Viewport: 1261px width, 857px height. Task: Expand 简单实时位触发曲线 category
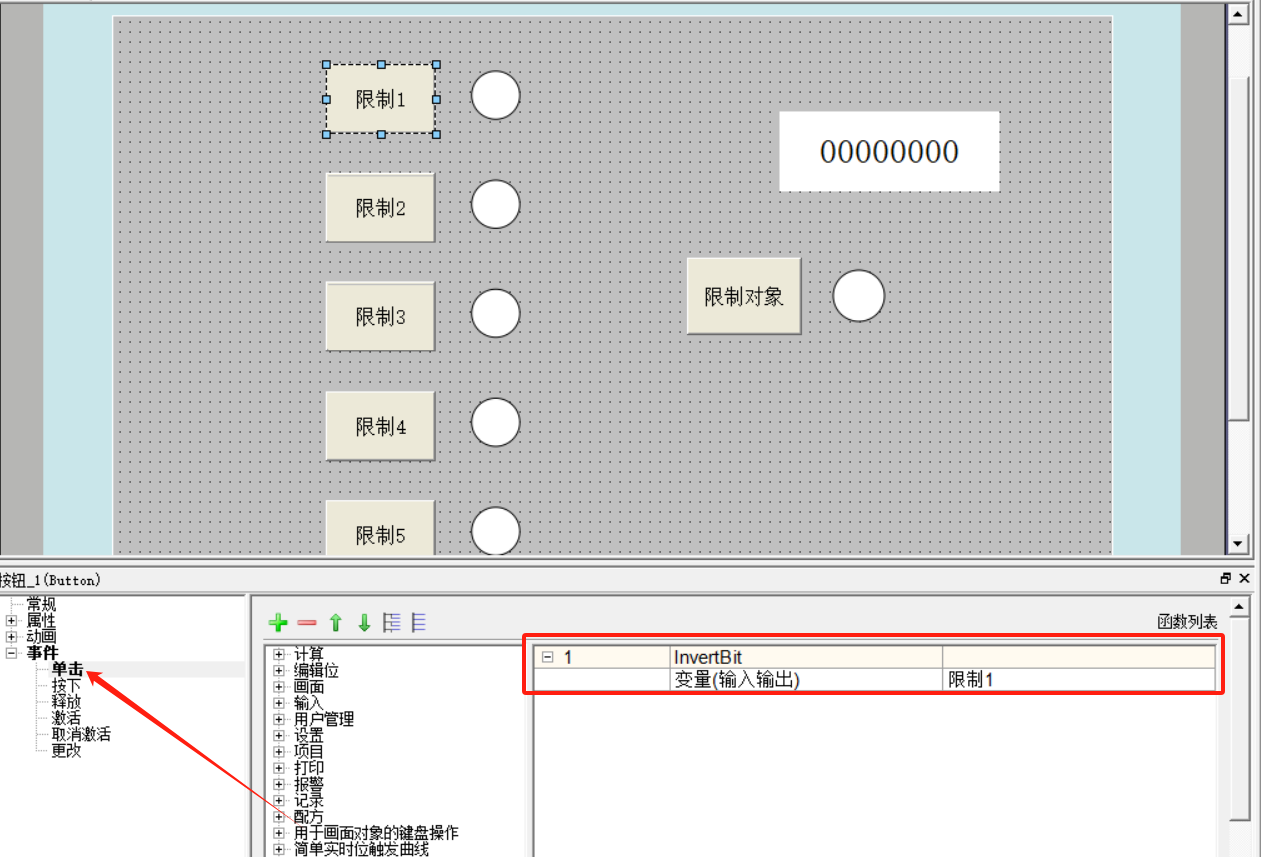pyautogui.click(x=280, y=849)
